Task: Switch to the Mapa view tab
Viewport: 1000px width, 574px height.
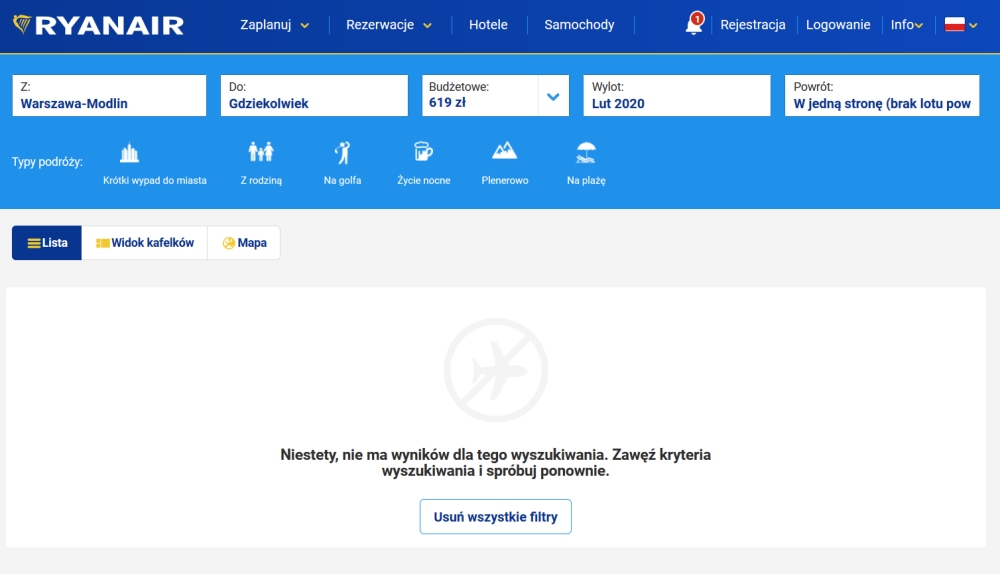Action: click(244, 243)
